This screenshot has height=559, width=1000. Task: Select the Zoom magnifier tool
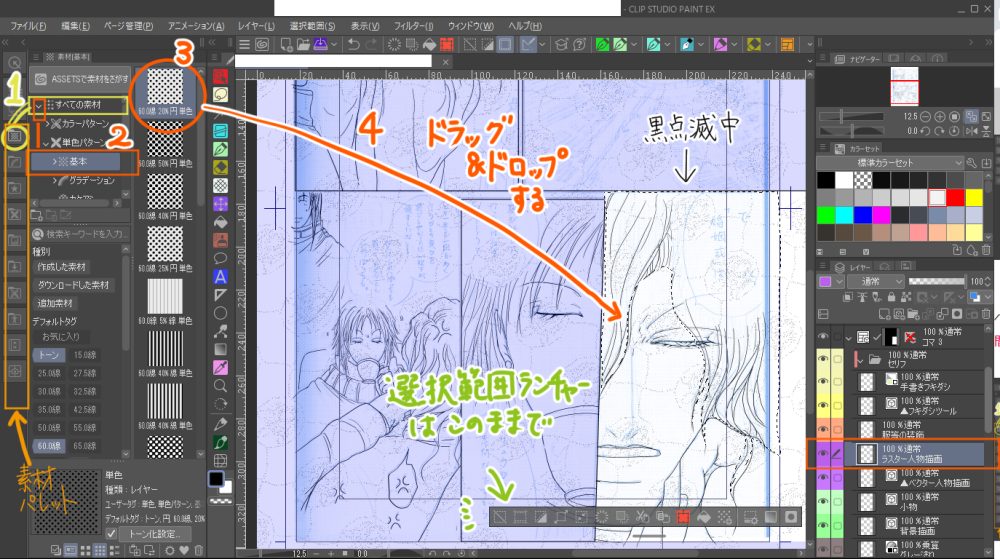coord(220,385)
